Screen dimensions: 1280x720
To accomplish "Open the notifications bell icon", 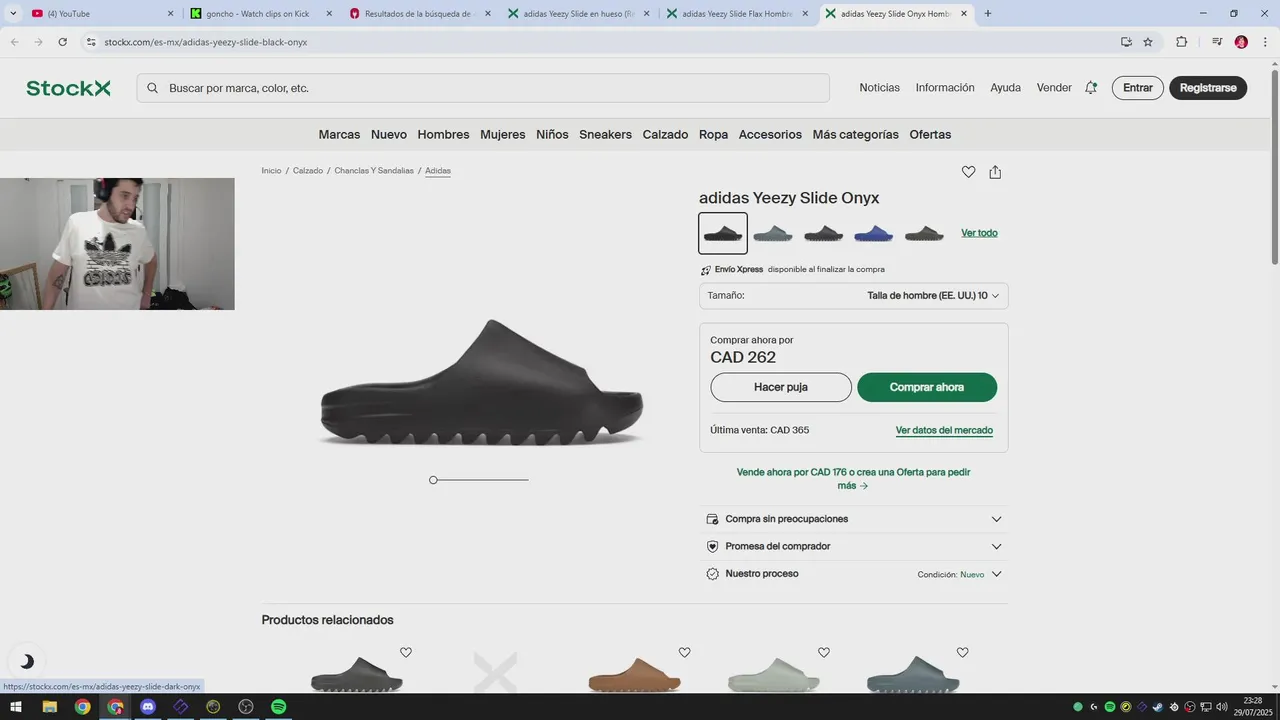I will 1091,88.
